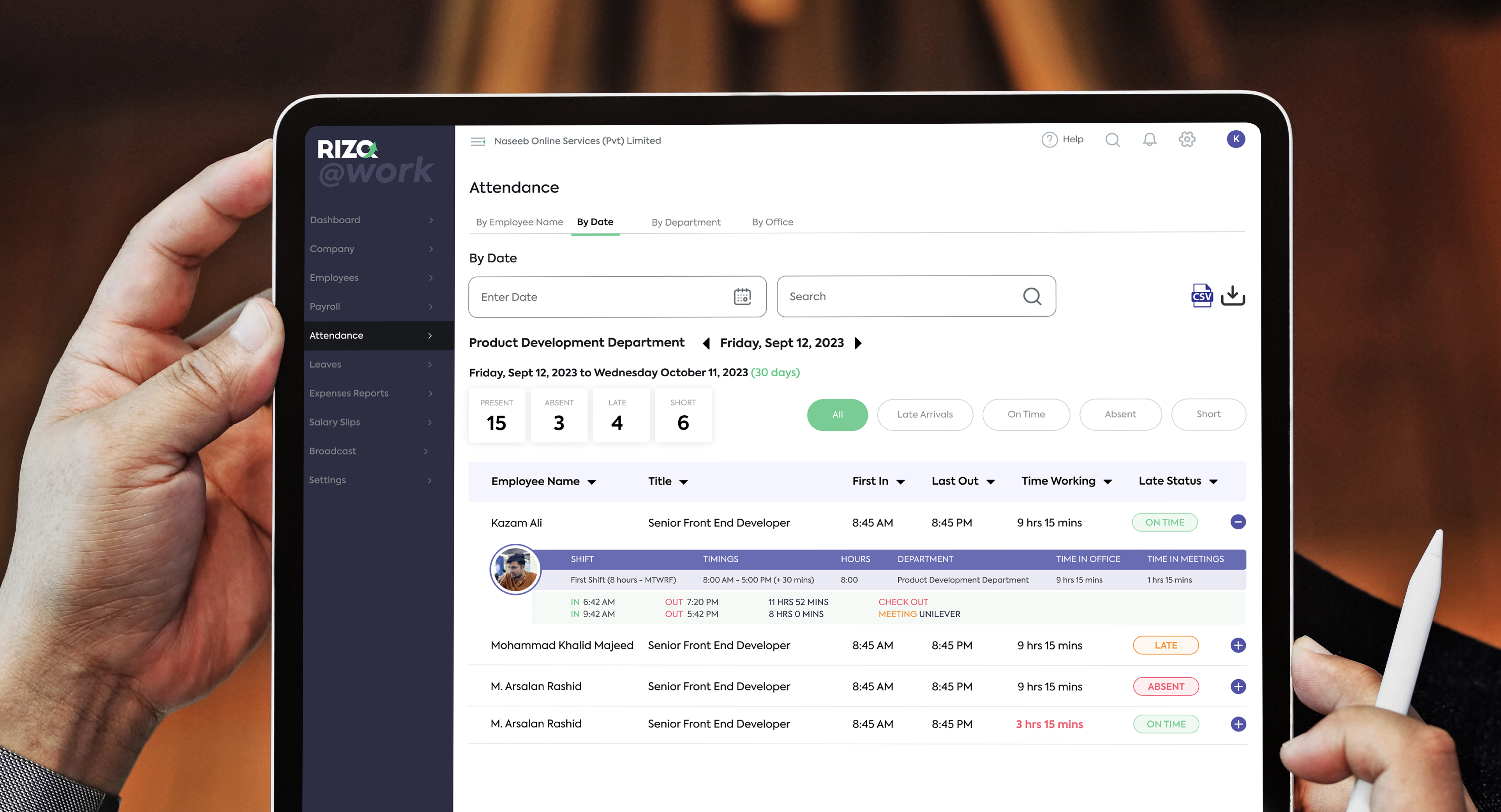Image resolution: width=1501 pixels, height=812 pixels.
Task: Select the All filter pill
Action: [837, 415]
